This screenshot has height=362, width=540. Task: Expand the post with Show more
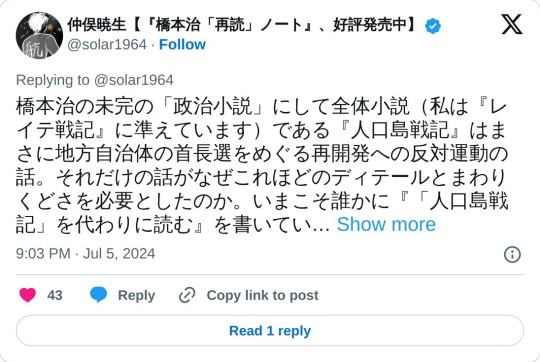386,224
